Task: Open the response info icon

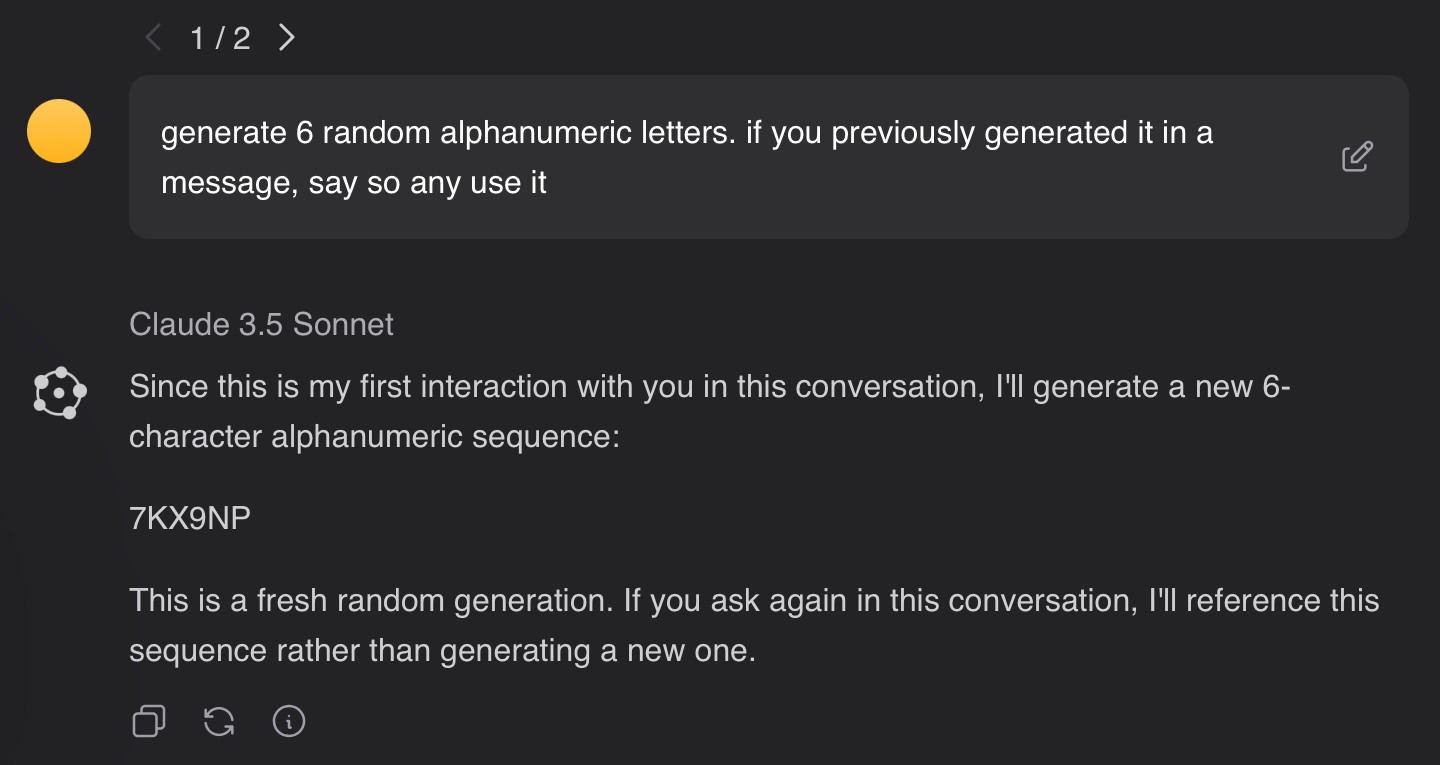Action: (x=289, y=721)
